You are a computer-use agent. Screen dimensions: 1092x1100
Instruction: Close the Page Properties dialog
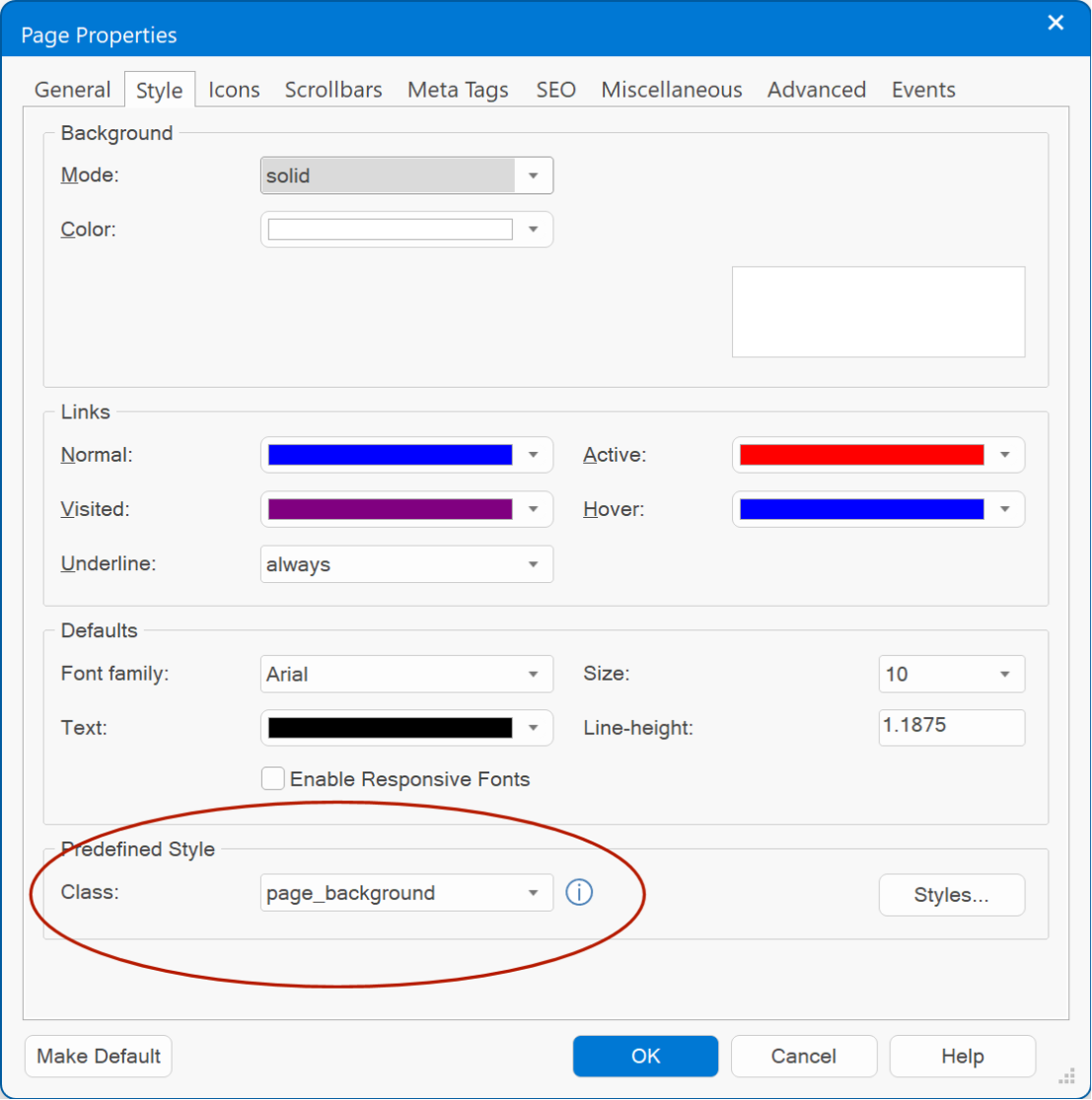(x=1056, y=23)
